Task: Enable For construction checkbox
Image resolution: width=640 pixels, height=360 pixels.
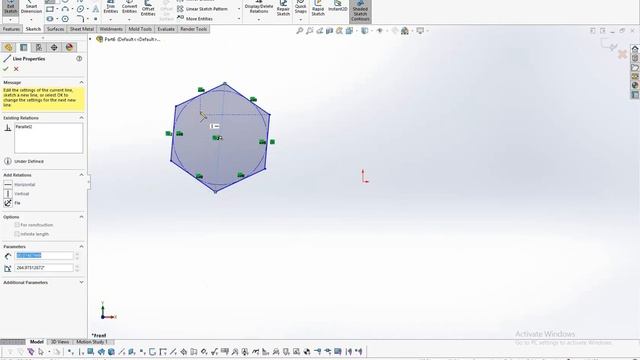Action: (x=17, y=225)
